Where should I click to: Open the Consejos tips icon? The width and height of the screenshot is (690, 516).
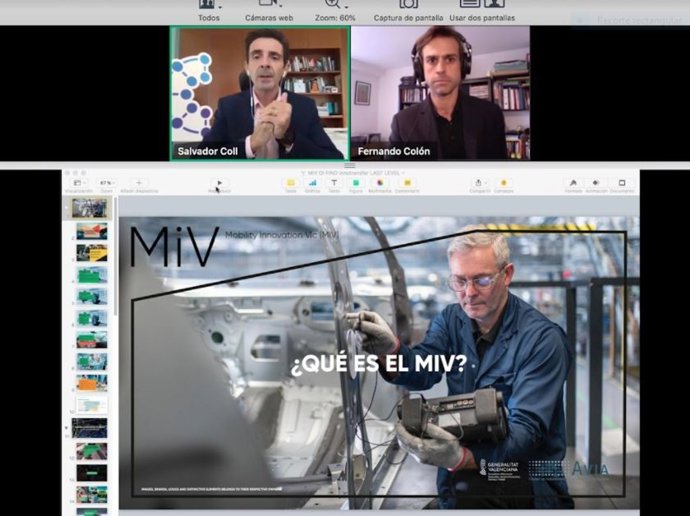coord(503,183)
